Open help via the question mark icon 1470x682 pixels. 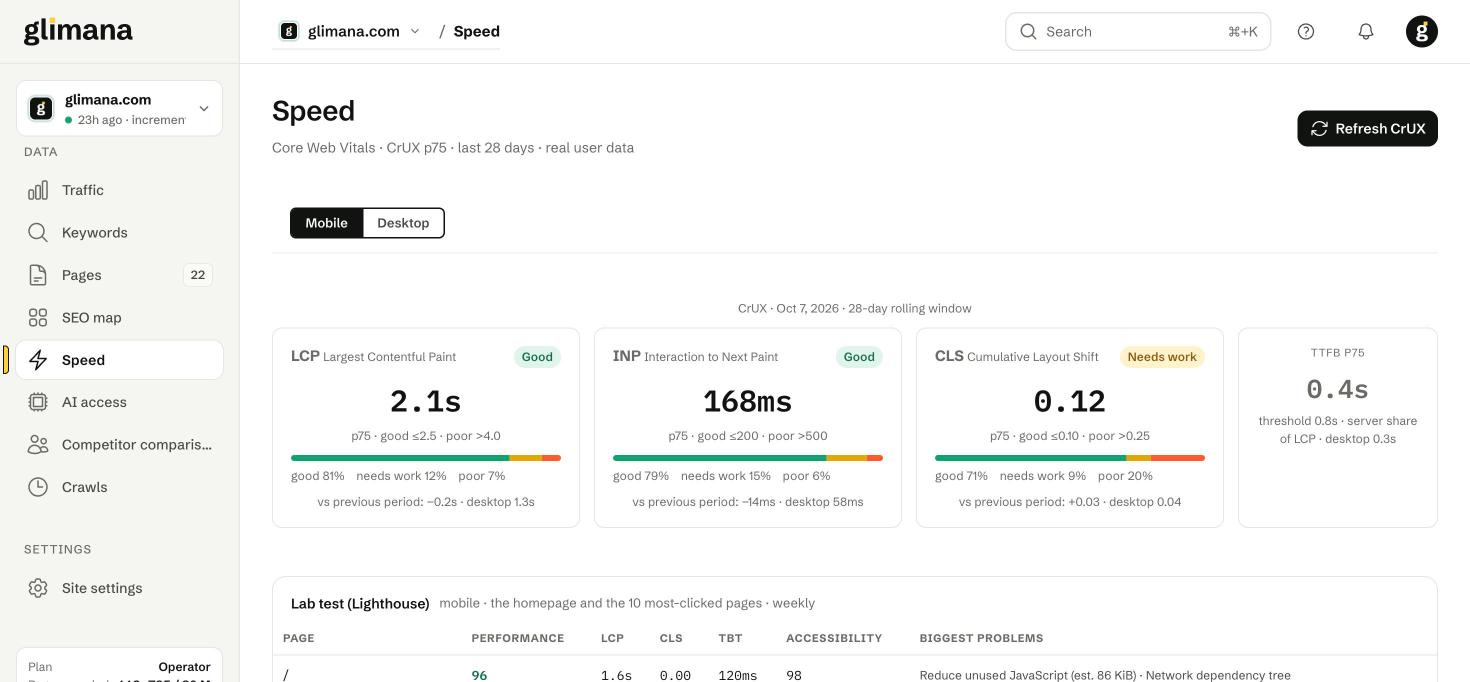(x=1306, y=31)
